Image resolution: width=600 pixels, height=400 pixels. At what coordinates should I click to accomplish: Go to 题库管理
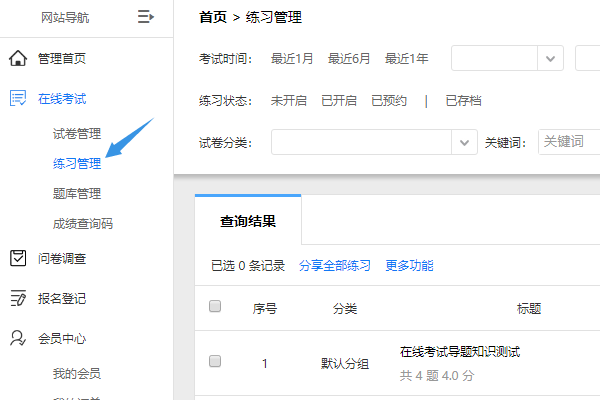coord(77,193)
